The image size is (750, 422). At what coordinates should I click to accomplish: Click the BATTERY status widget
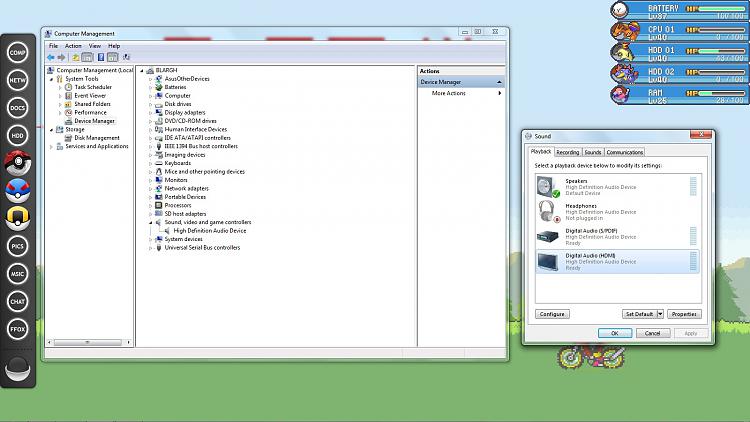pyautogui.click(x=680, y=10)
